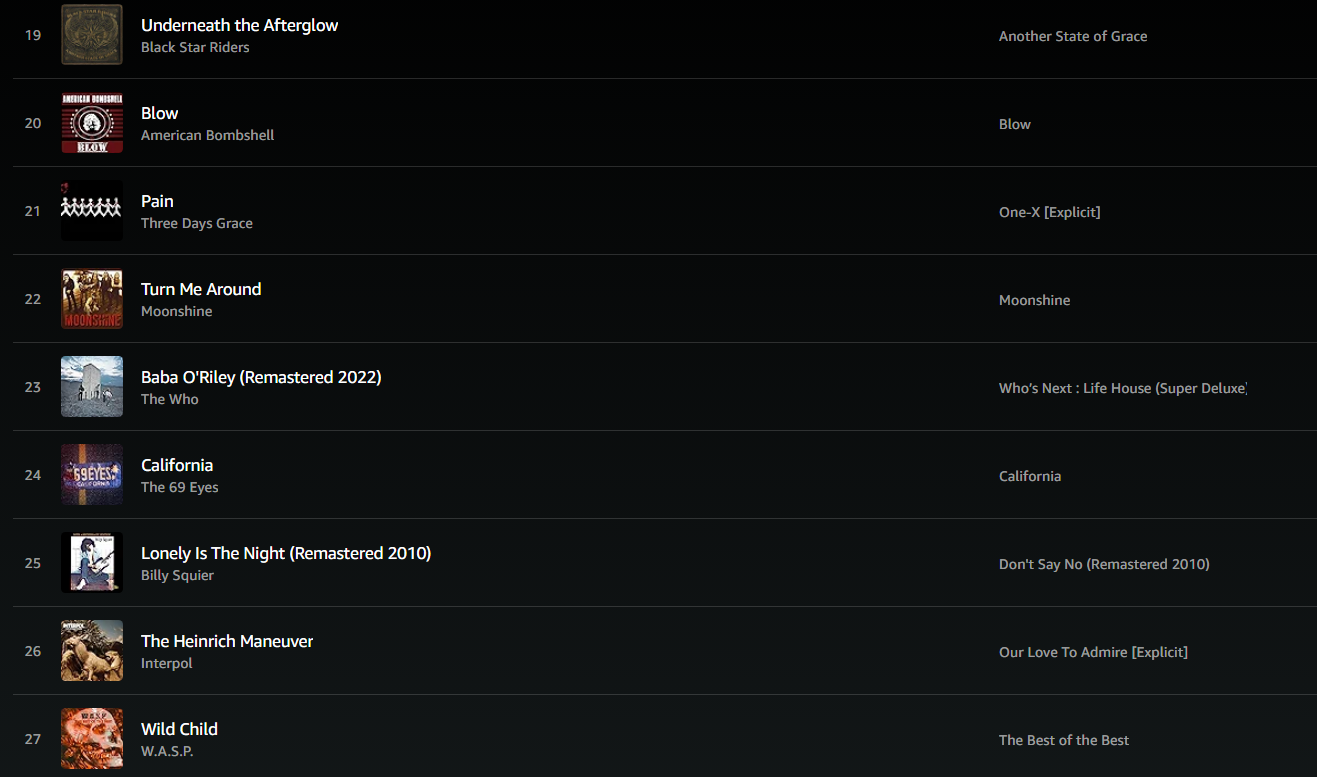Open album Our Love To Admire [Explicit]
Image resolution: width=1317 pixels, height=777 pixels.
coord(1093,652)
